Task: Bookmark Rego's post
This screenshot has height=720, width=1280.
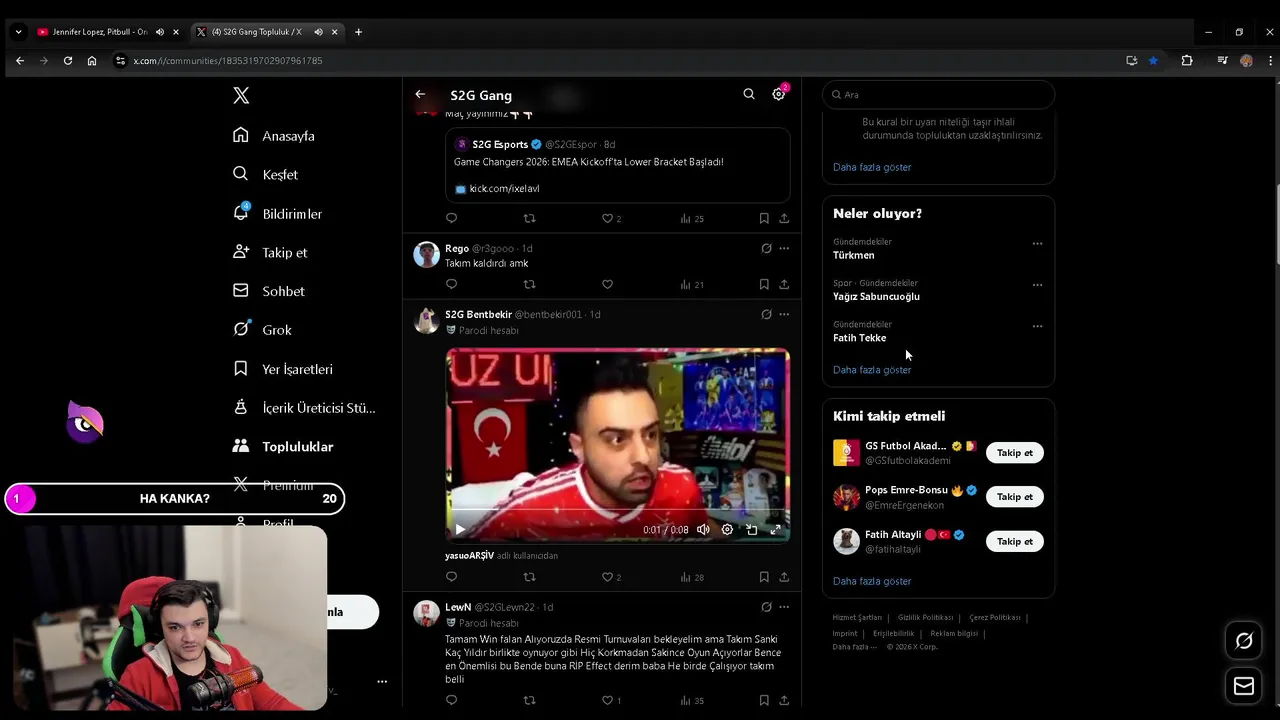Action: 764,284
